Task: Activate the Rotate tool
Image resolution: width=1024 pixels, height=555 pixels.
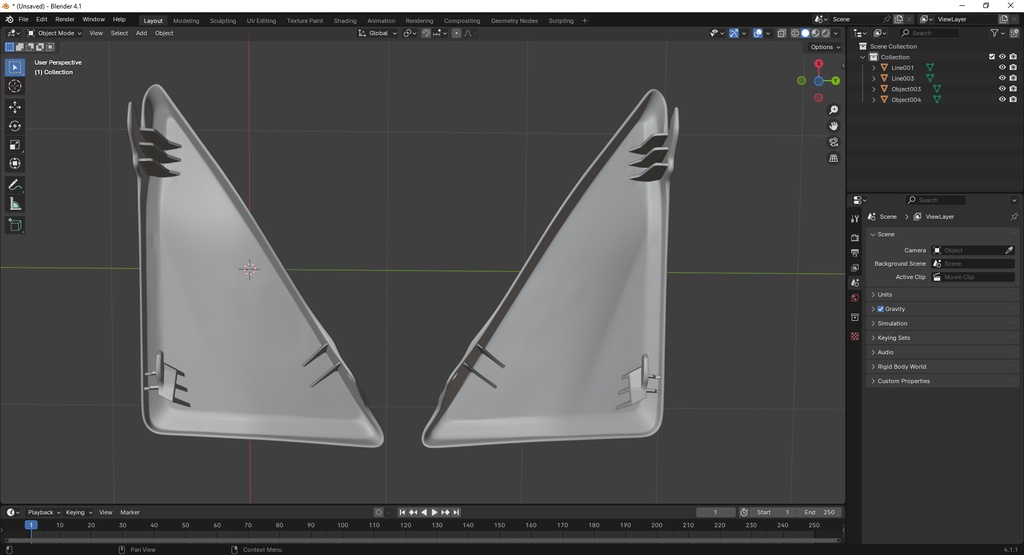Action: [x=14, y=126]
